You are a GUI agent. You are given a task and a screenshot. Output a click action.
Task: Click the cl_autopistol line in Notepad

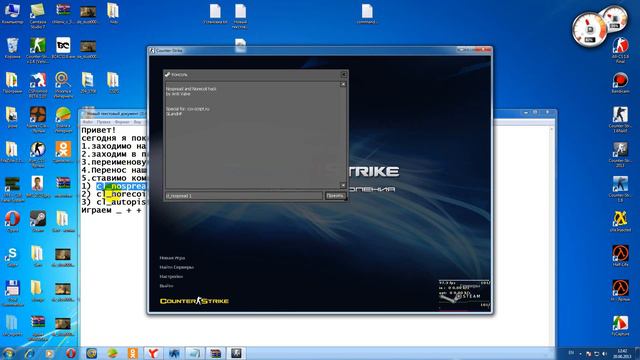tap(121, 202)
